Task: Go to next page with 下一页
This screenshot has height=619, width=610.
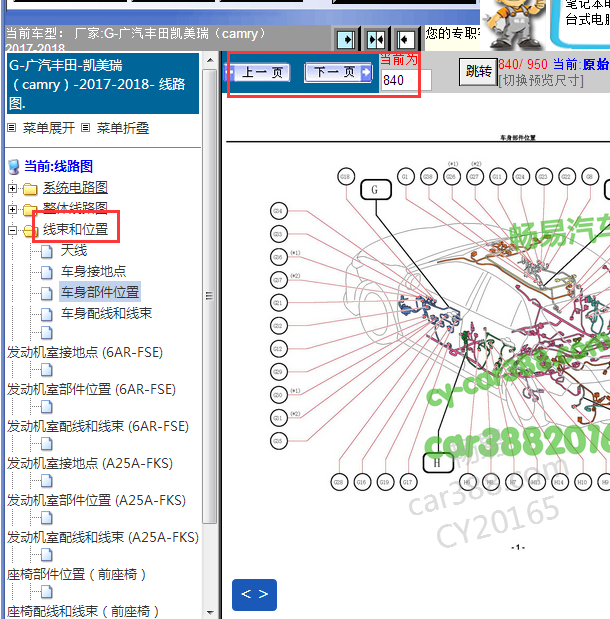Action: point(338,72)
